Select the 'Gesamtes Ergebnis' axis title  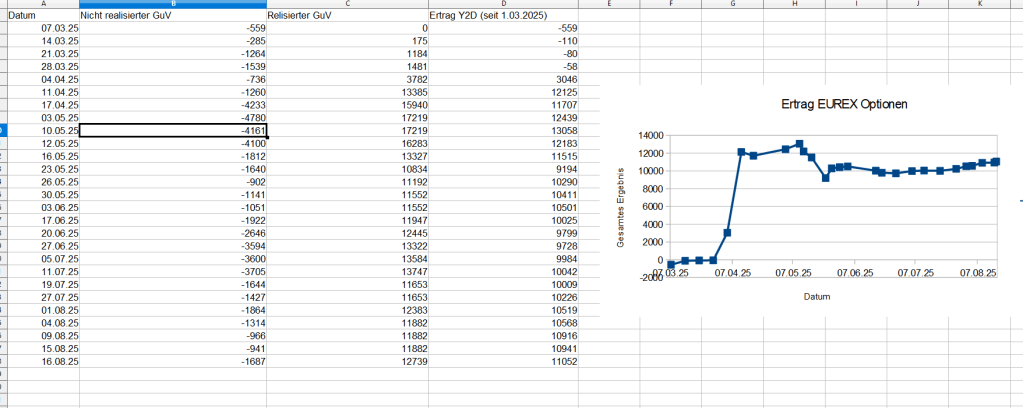click(621, 206)
